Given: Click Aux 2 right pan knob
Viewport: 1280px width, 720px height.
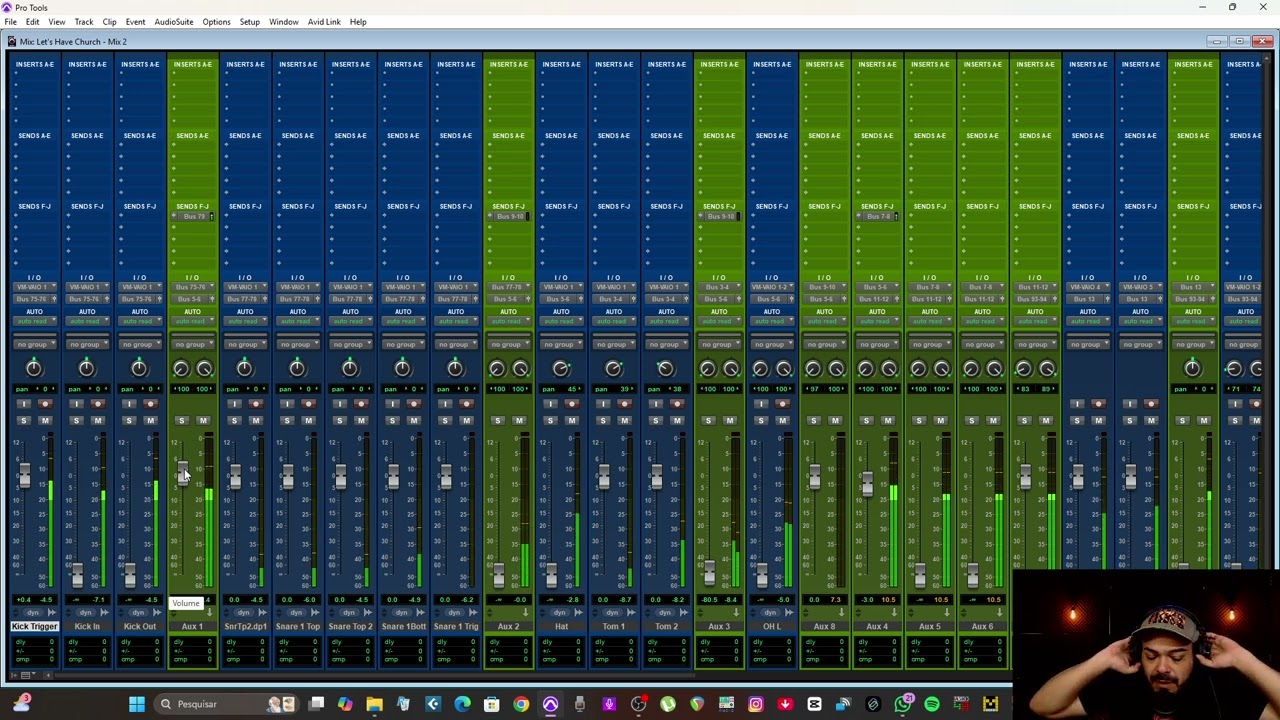Looking at the screenshot, I should pos(520,369).
